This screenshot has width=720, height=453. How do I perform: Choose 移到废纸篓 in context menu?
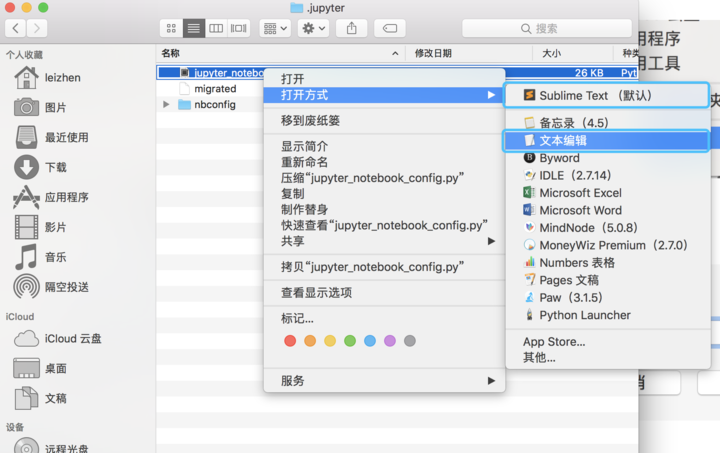(384, 121)
